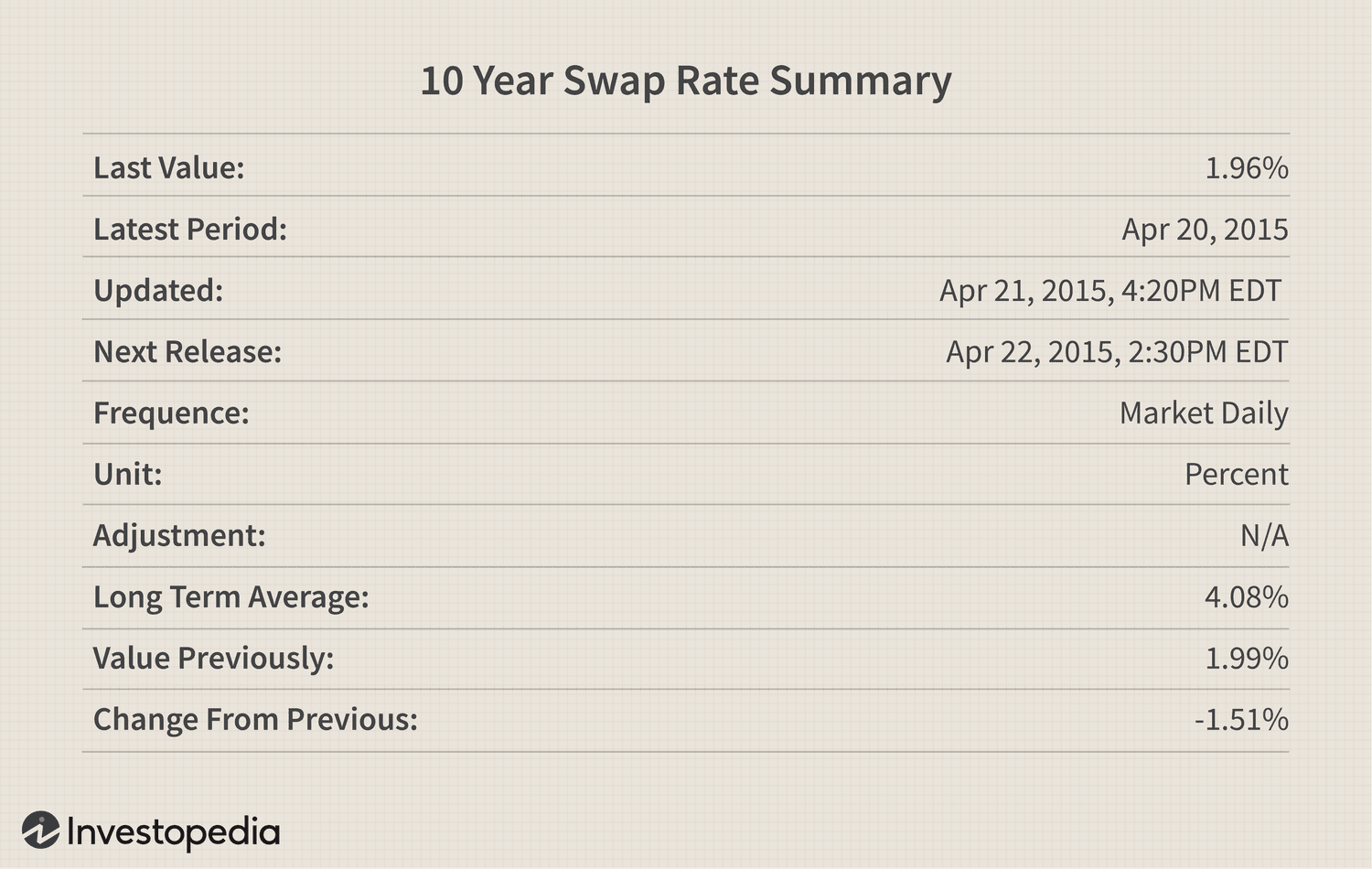Click the Investopedia logo icon

[x=41, y=830]
